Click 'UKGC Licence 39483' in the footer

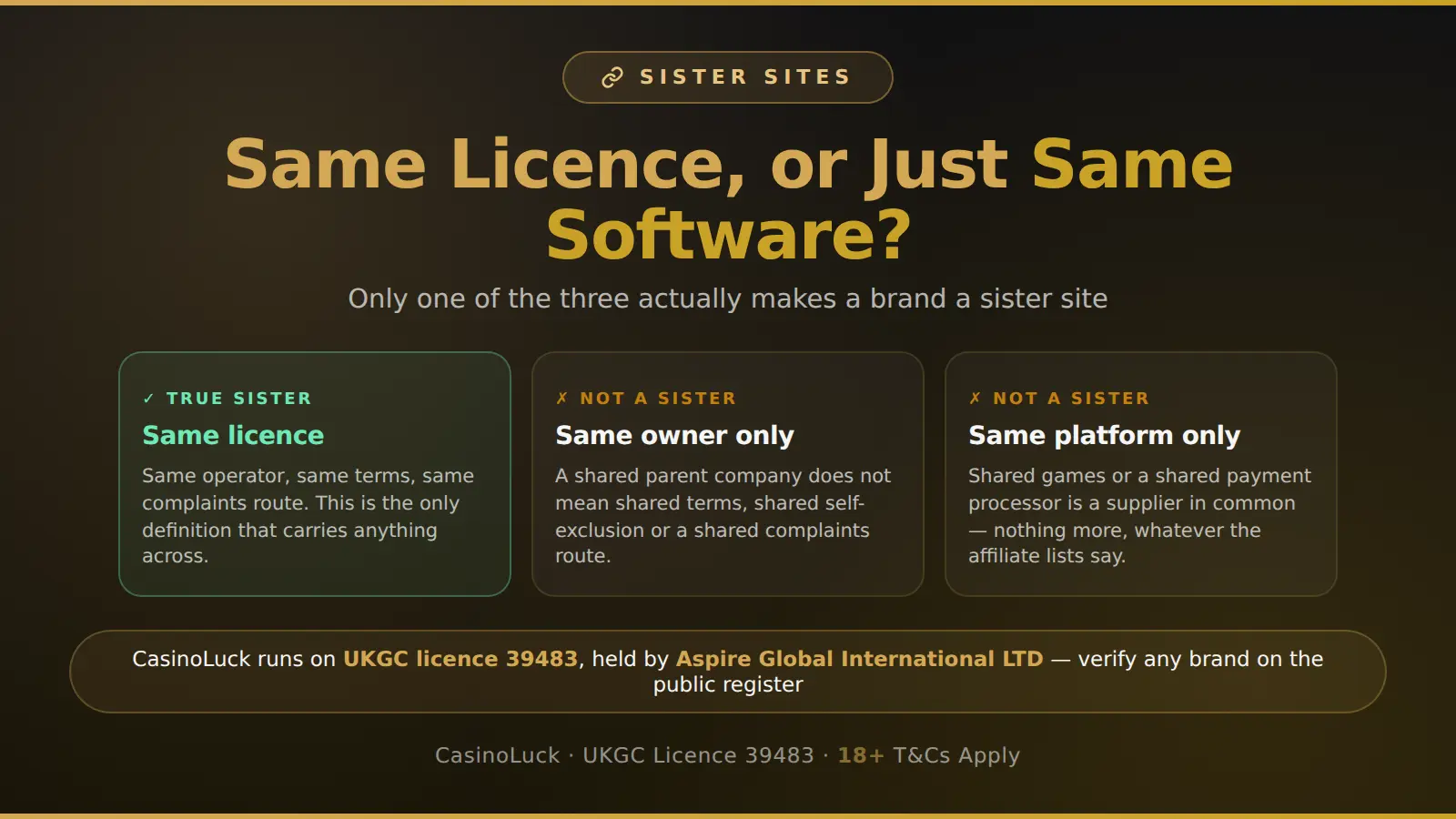pyautogui.click(x=698, y=755)
